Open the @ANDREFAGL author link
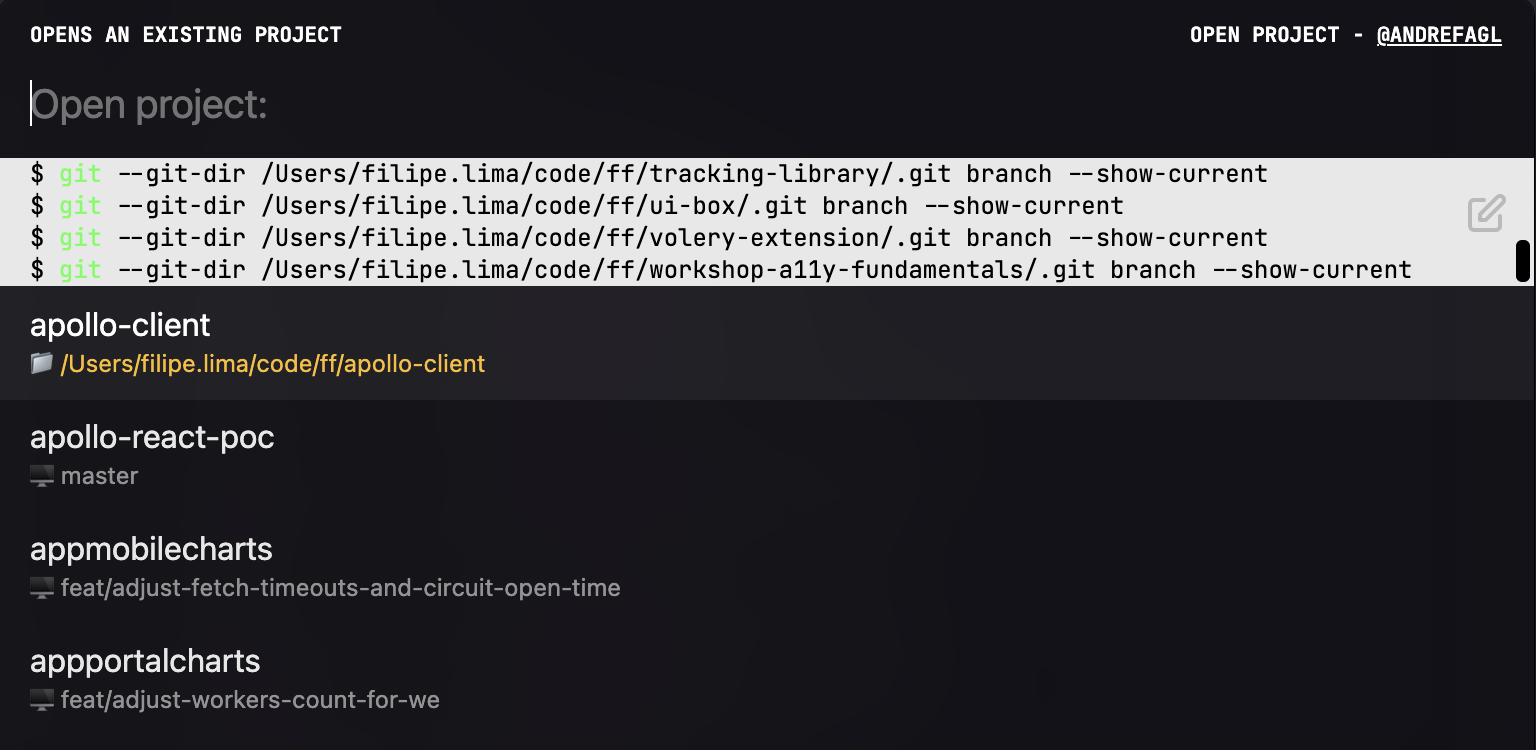1536x750 pixels. coord(1439,35)
